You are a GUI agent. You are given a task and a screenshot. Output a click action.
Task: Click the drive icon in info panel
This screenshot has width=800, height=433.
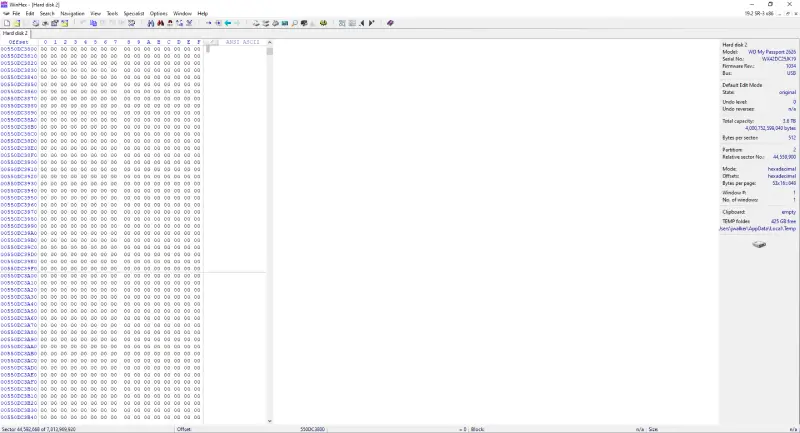click(759, 244)
